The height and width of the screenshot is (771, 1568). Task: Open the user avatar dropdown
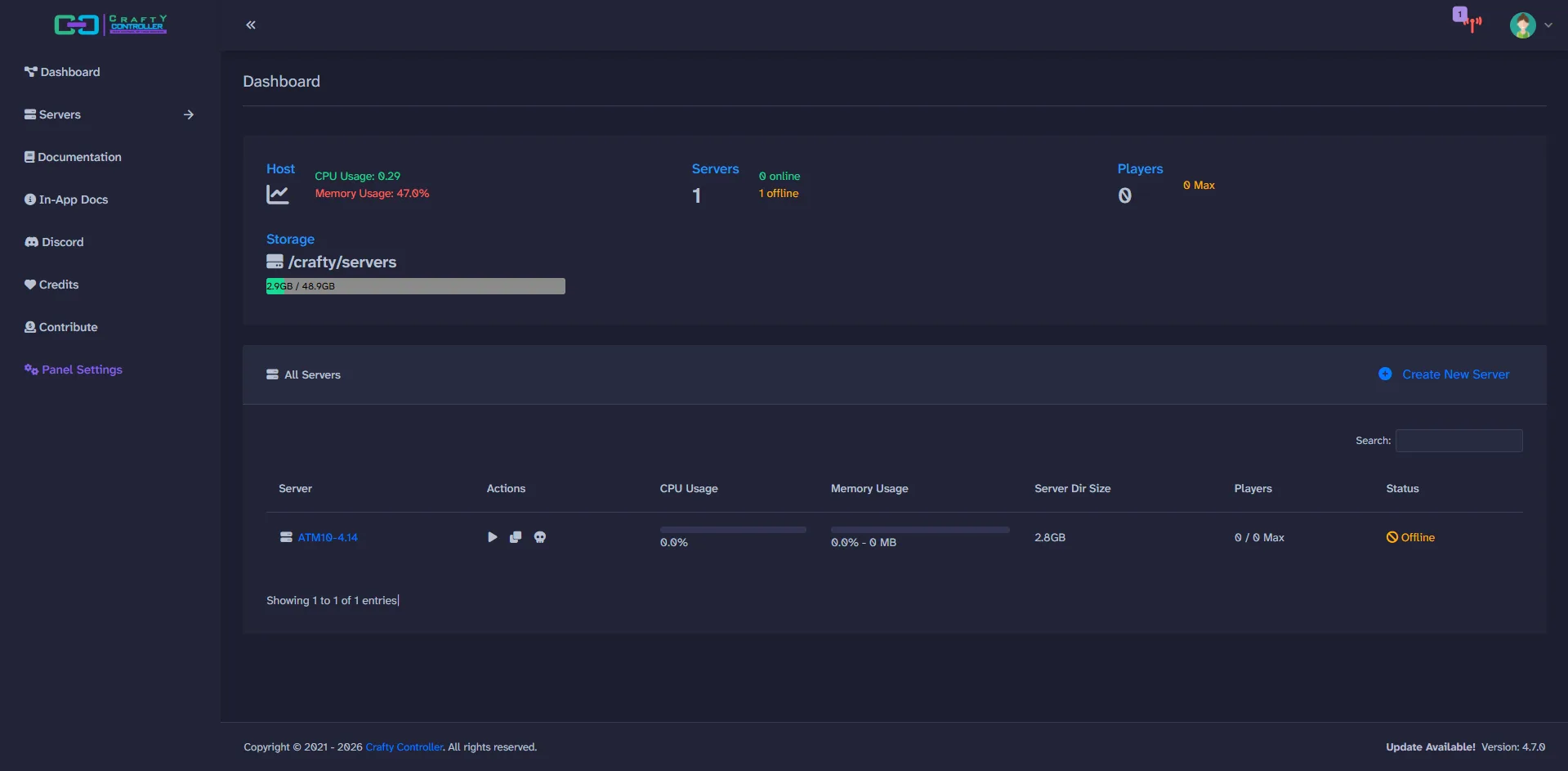click(x=1530, y=25)
